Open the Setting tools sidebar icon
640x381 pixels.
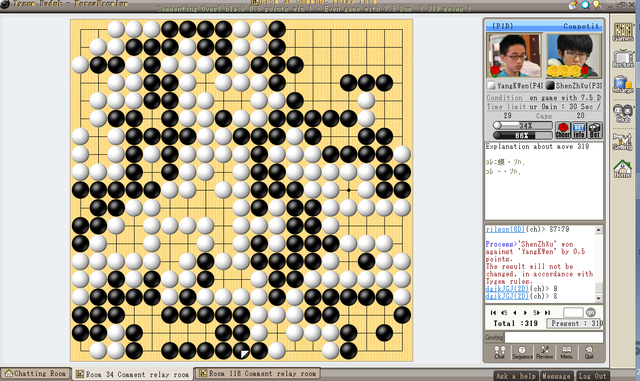coord(623,141)
